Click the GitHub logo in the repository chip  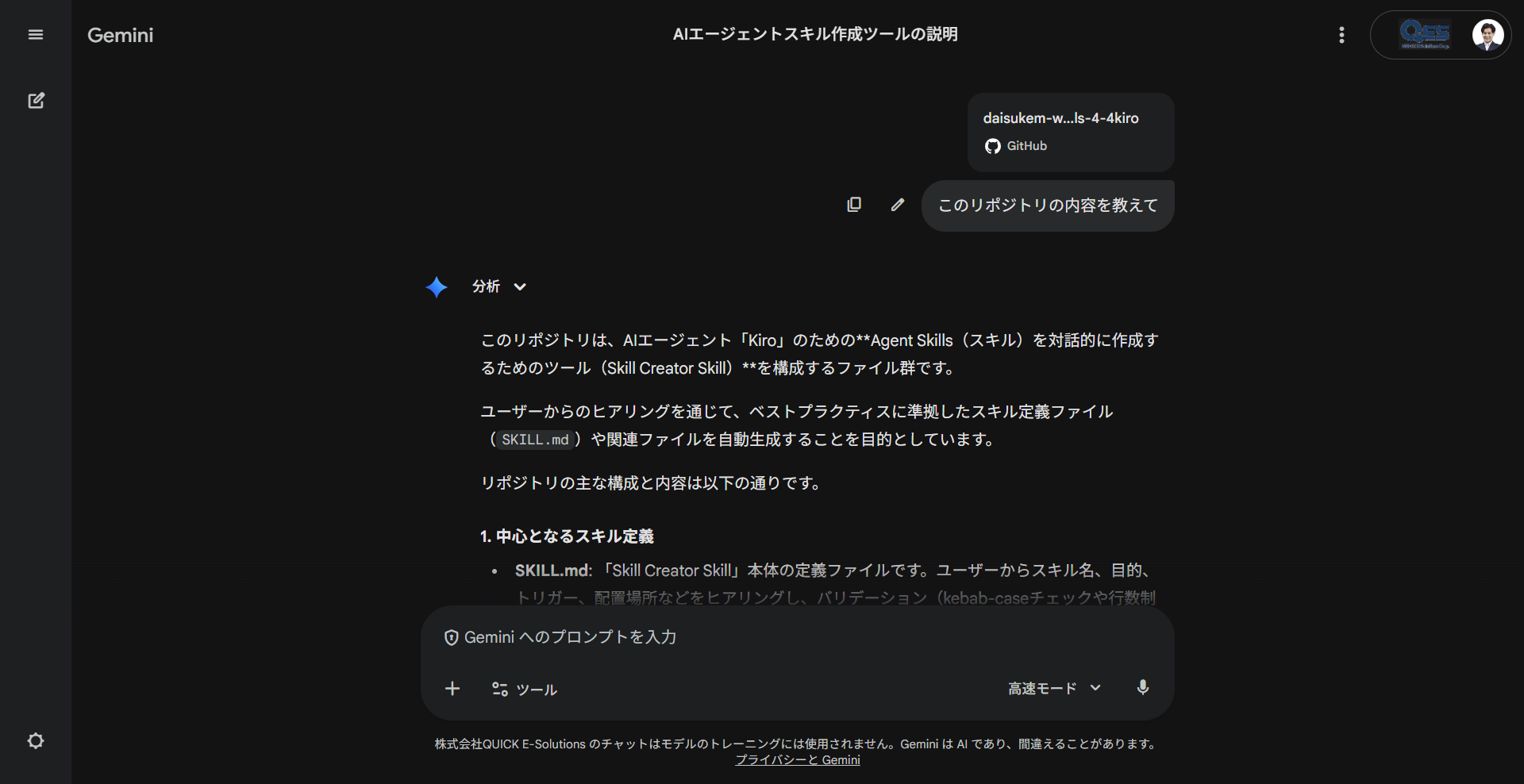coord(992,146)
